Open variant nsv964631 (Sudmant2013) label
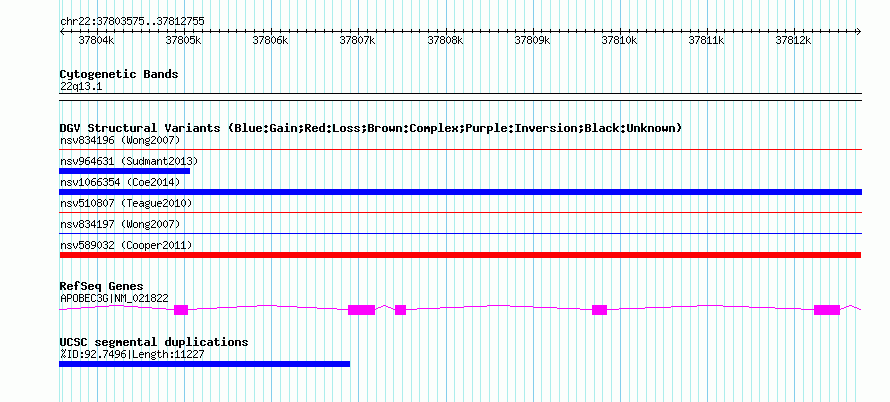 tap(129, 161)
